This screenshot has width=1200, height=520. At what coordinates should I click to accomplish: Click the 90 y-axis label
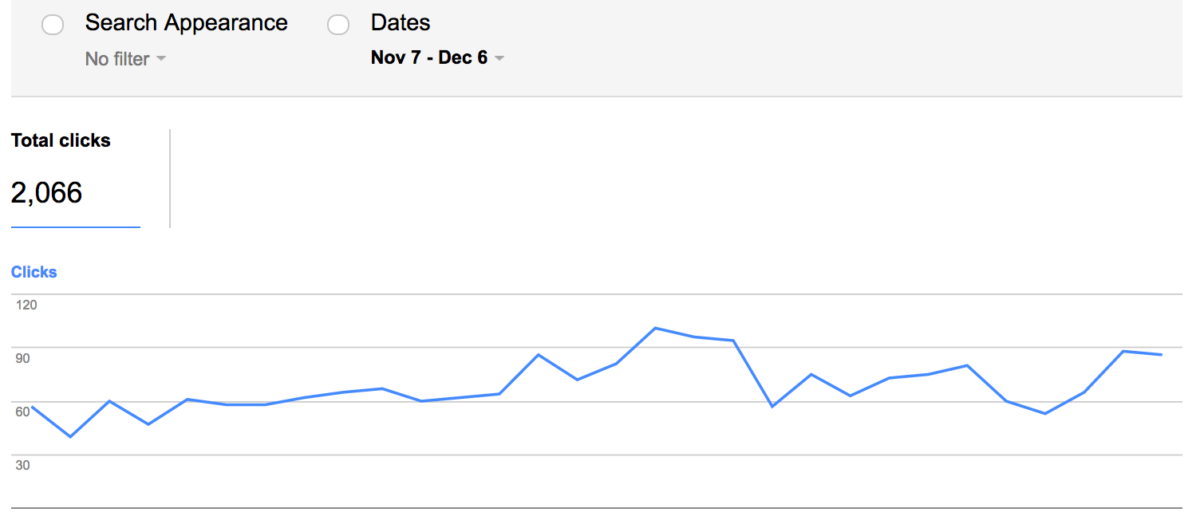pyautogui.click(x=22, y=358)
